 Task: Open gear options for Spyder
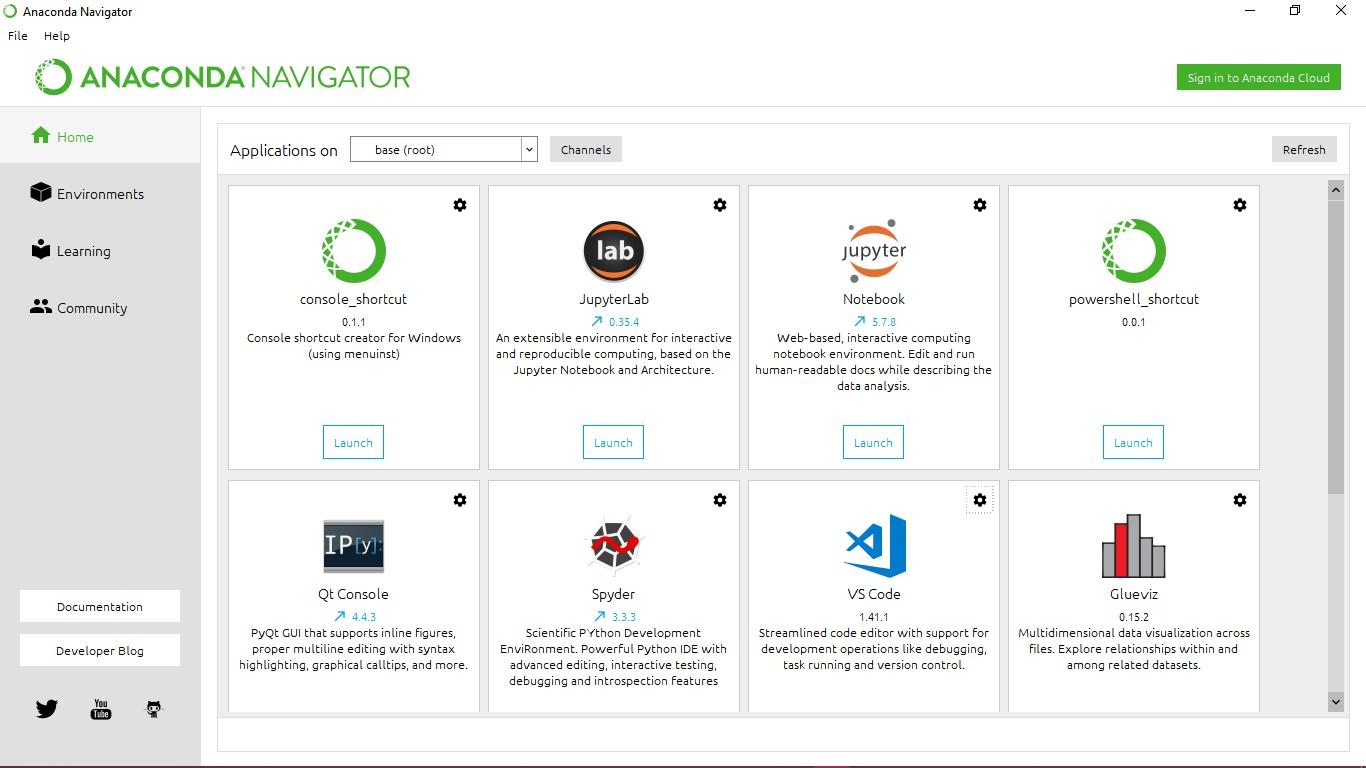(720, 500)
